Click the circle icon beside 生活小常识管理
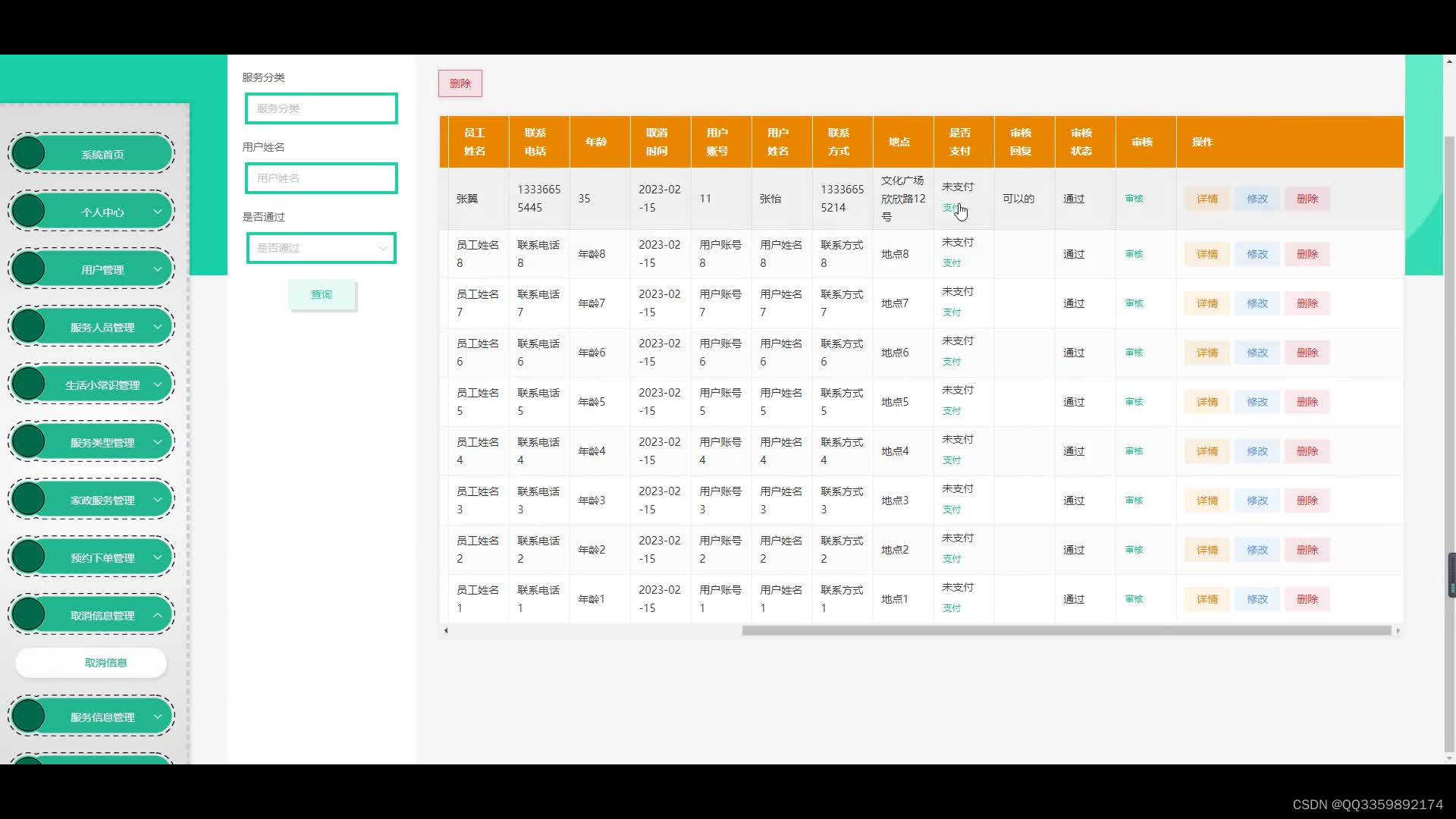1456x819 pixels. tap(29, 384)
